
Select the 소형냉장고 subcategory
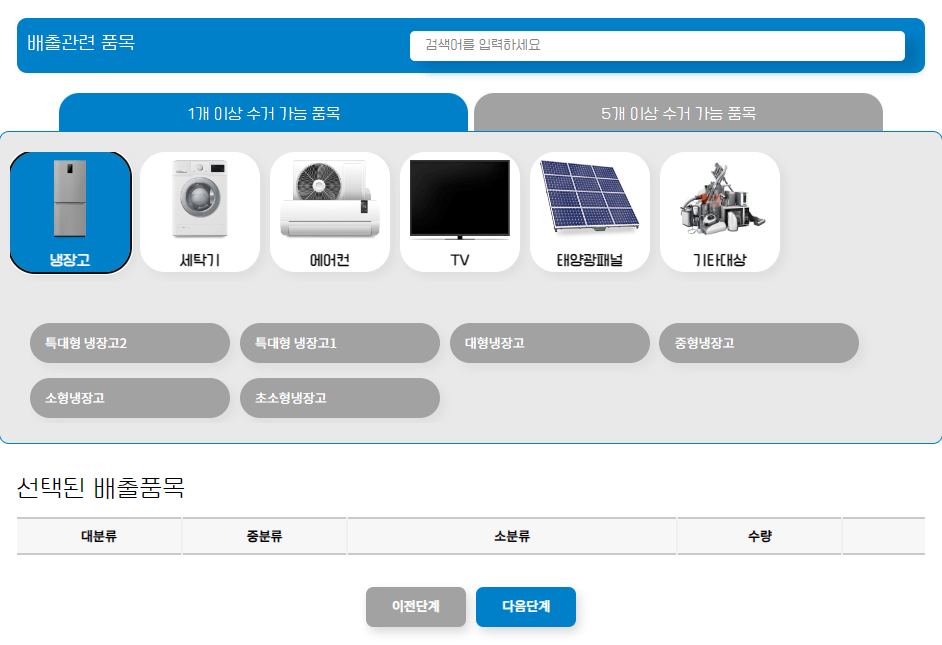click(129, 398)
